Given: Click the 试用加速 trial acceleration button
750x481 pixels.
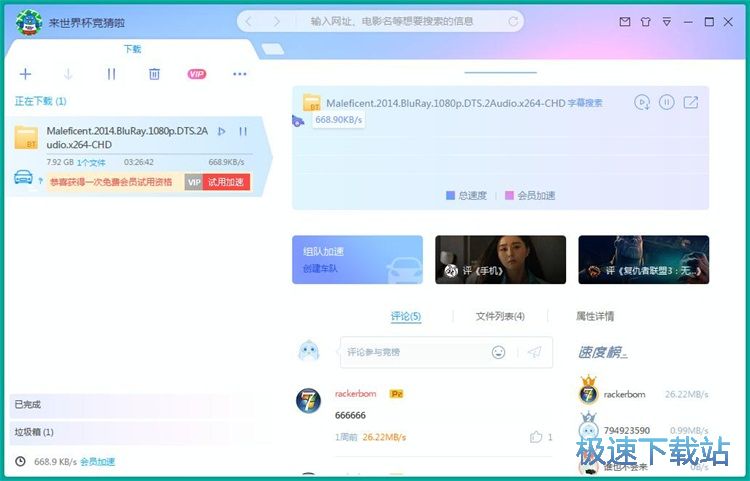Looking at the screenshot, I should click(x=227, y=182).
